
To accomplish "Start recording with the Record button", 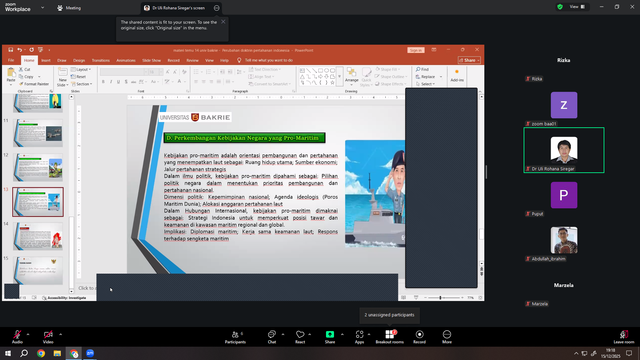I will point(419,336).
